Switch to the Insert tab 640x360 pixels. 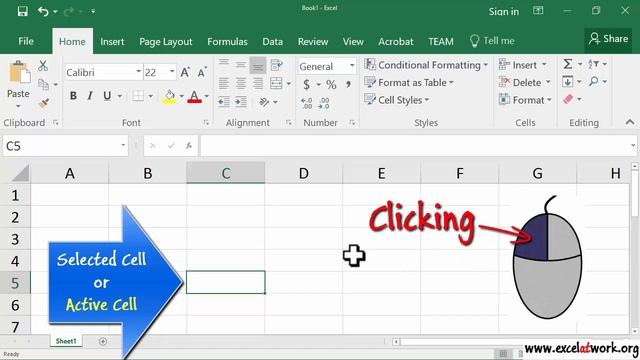pyautogui.click(x=112, y=42)
